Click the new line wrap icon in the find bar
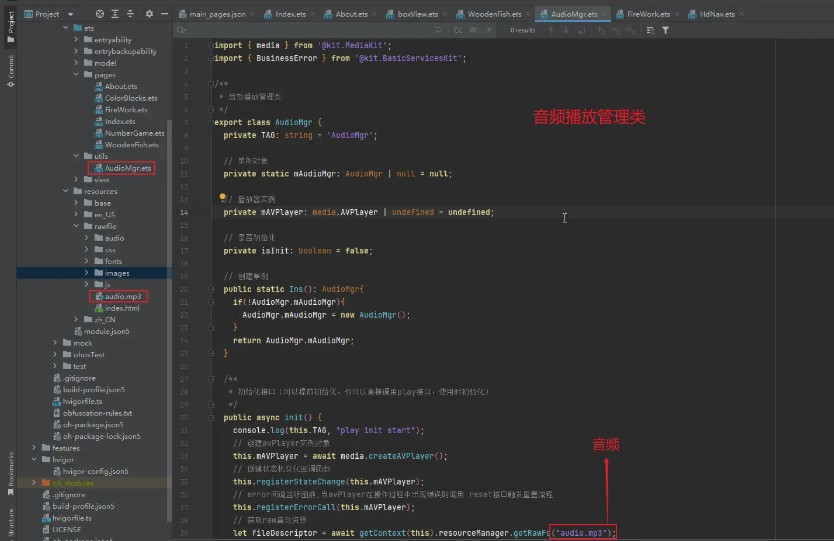 438,30
